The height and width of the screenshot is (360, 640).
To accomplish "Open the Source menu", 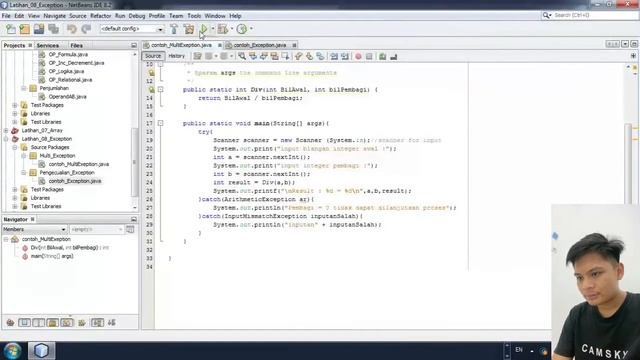I will tap(78, 16).
